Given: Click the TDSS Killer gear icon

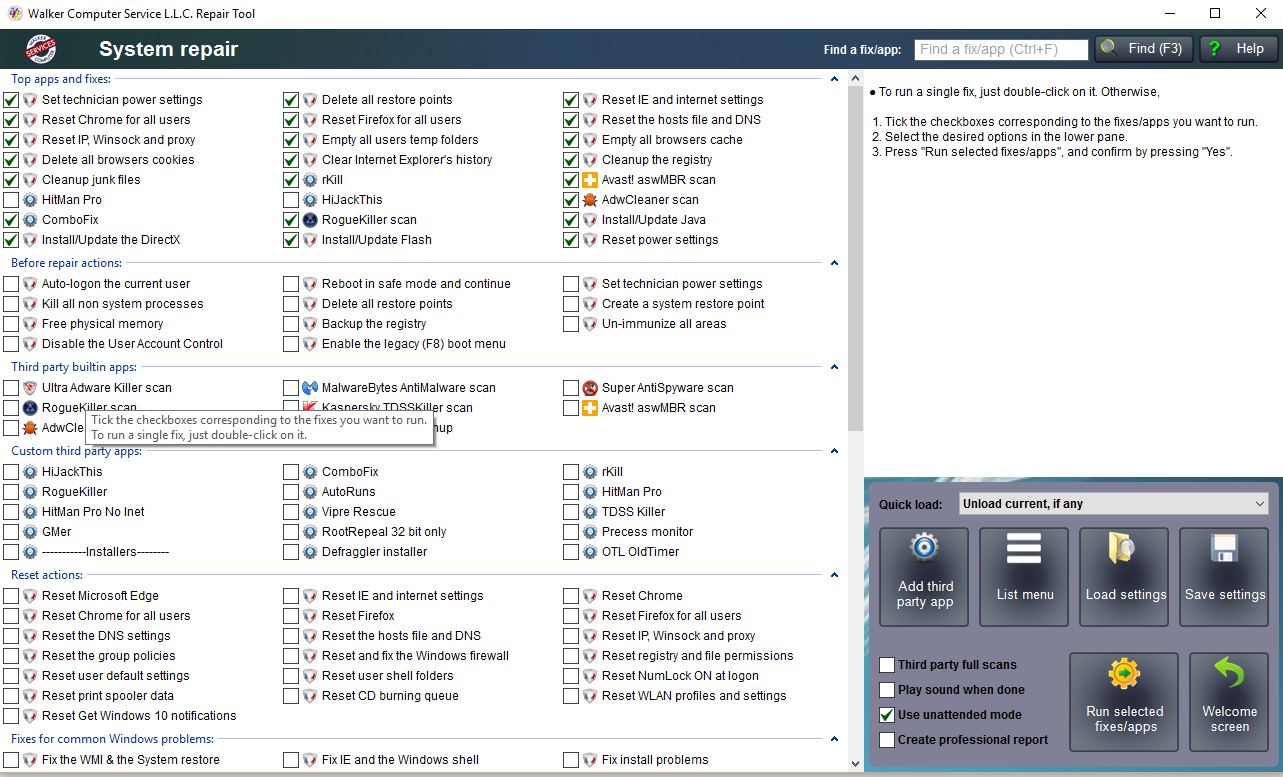Looking at the screenshot, I should [590, 512].
